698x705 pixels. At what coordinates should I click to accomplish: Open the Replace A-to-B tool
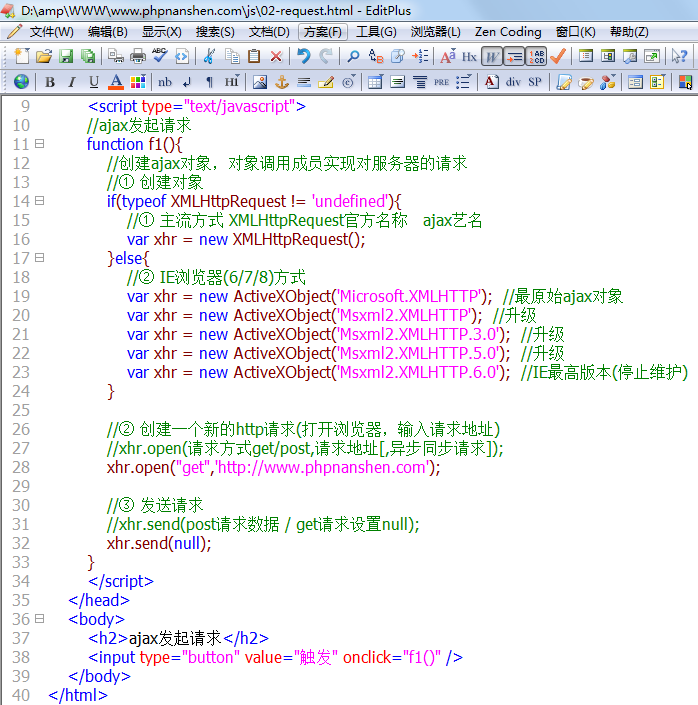click(x=376, y=56)
